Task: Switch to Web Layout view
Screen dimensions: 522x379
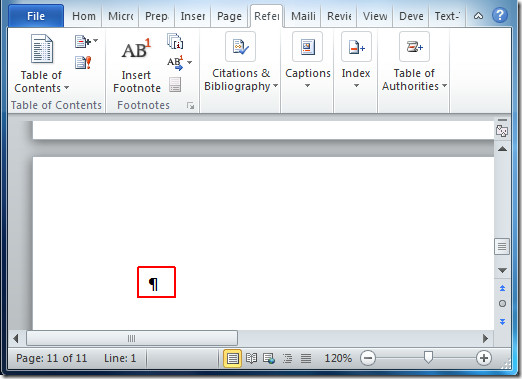Action: pyautogui.click(x=269, y=358)
